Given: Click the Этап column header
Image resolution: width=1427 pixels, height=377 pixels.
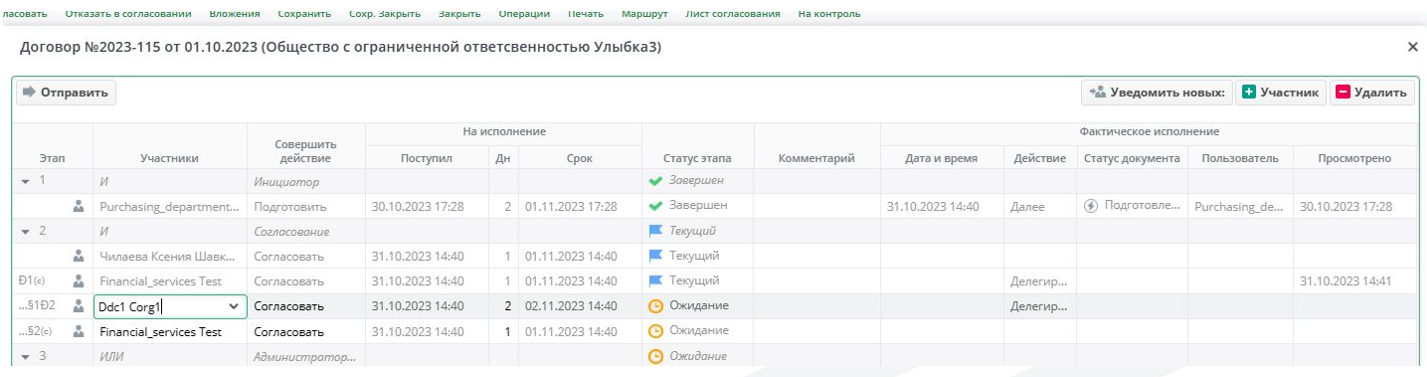Looking at the screenshot, I should (53, 158).
